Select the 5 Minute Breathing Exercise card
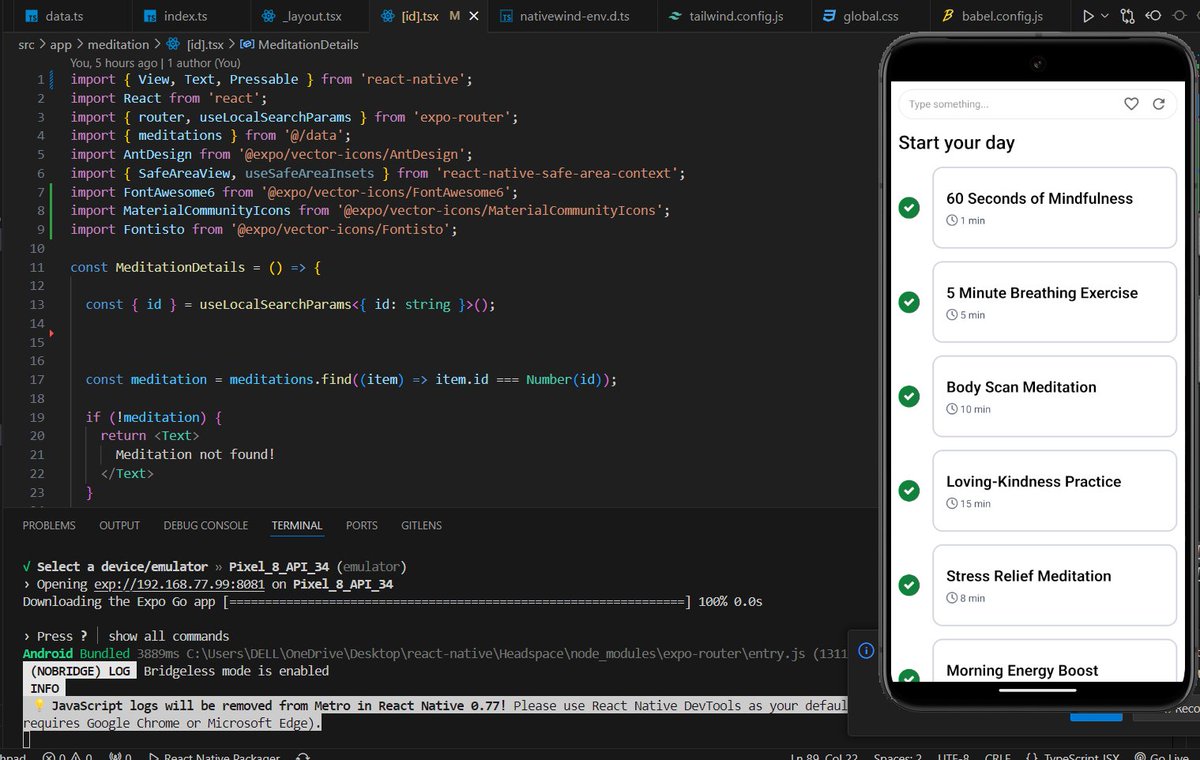This screenshot has width=1200, height=760. [1054, 302]
